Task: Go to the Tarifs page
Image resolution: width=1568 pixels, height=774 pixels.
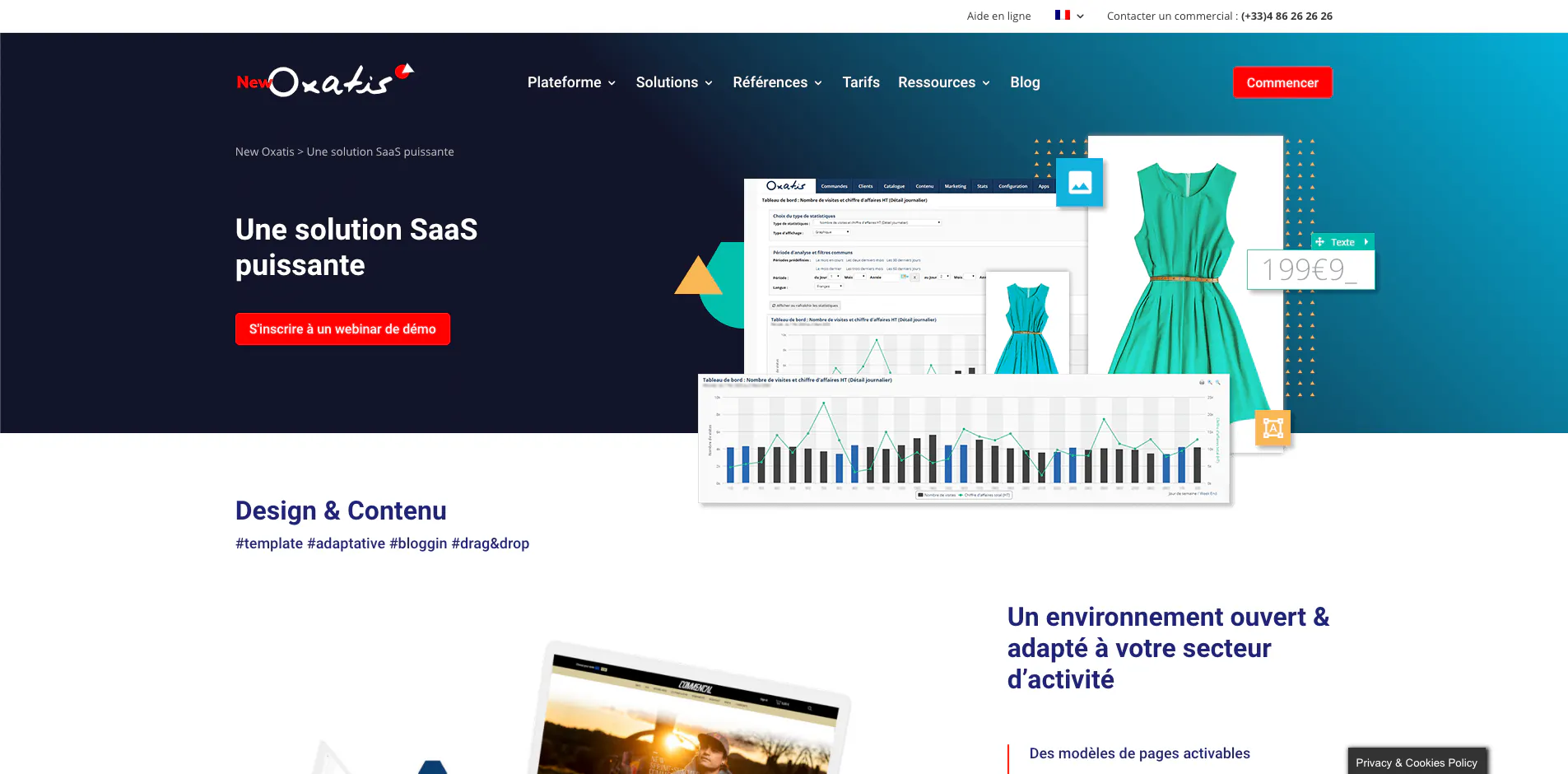Action: [x=861, y=82]
